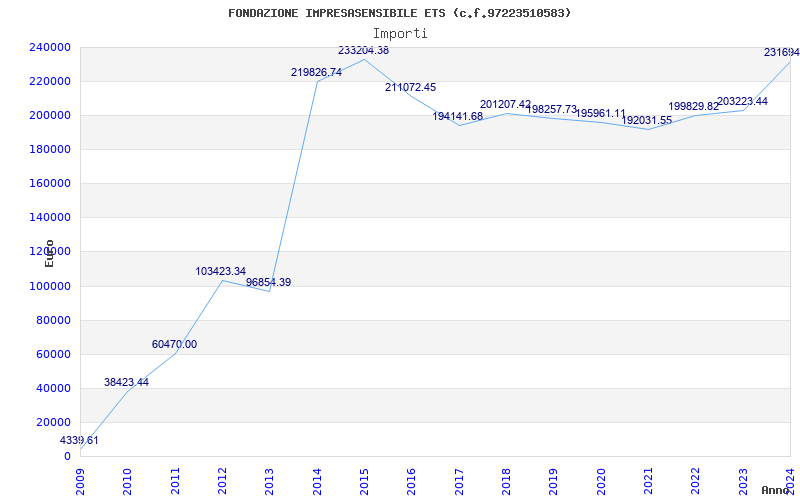Click the 80000 y-axis label
Viewport: 800px width, 500px height.
click(x=56, y=320)
